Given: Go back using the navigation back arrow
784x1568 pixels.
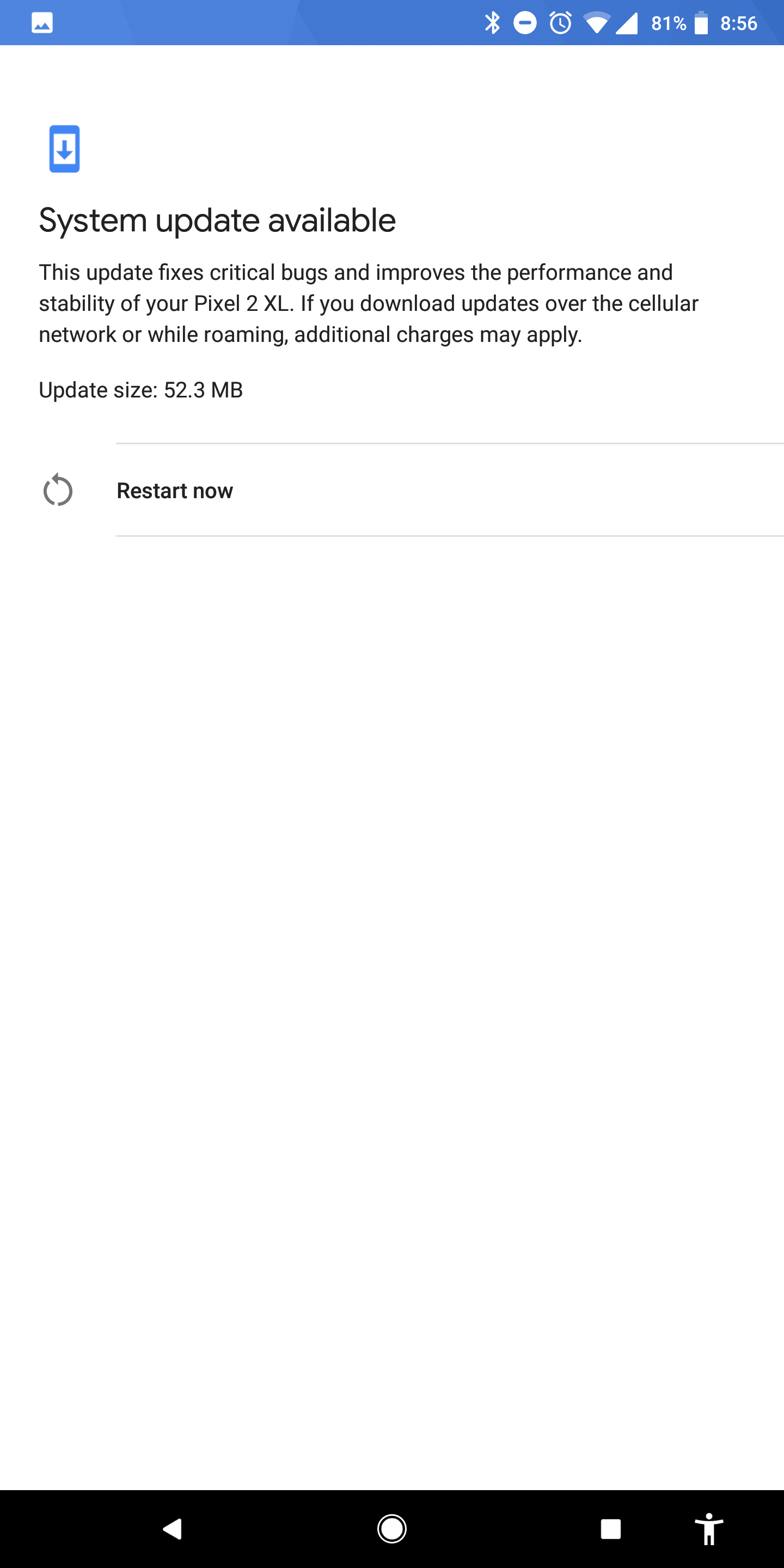Looking at the screenshot, I should tap(173, 1528).
